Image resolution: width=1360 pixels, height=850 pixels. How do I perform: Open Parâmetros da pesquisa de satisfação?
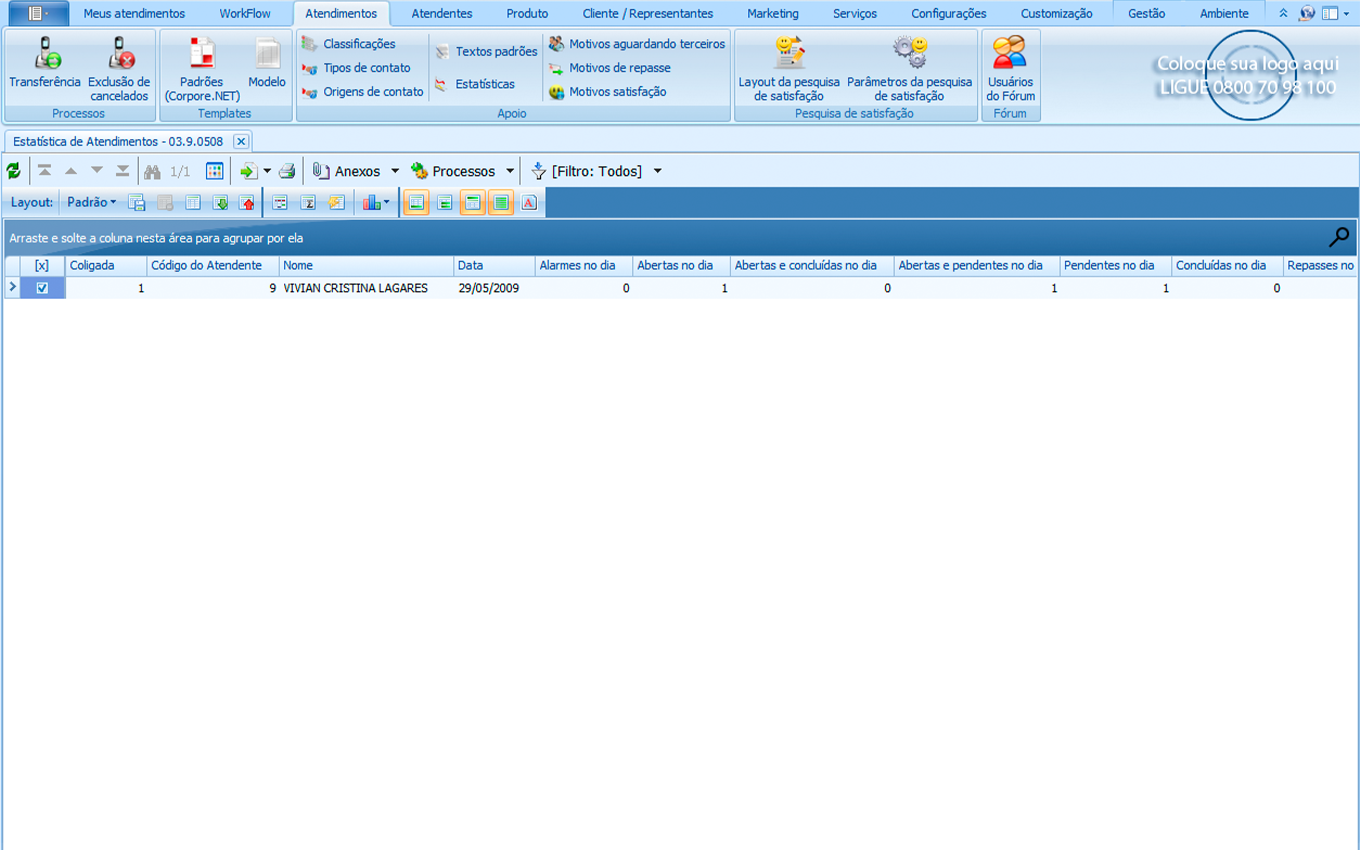[909, 65]
